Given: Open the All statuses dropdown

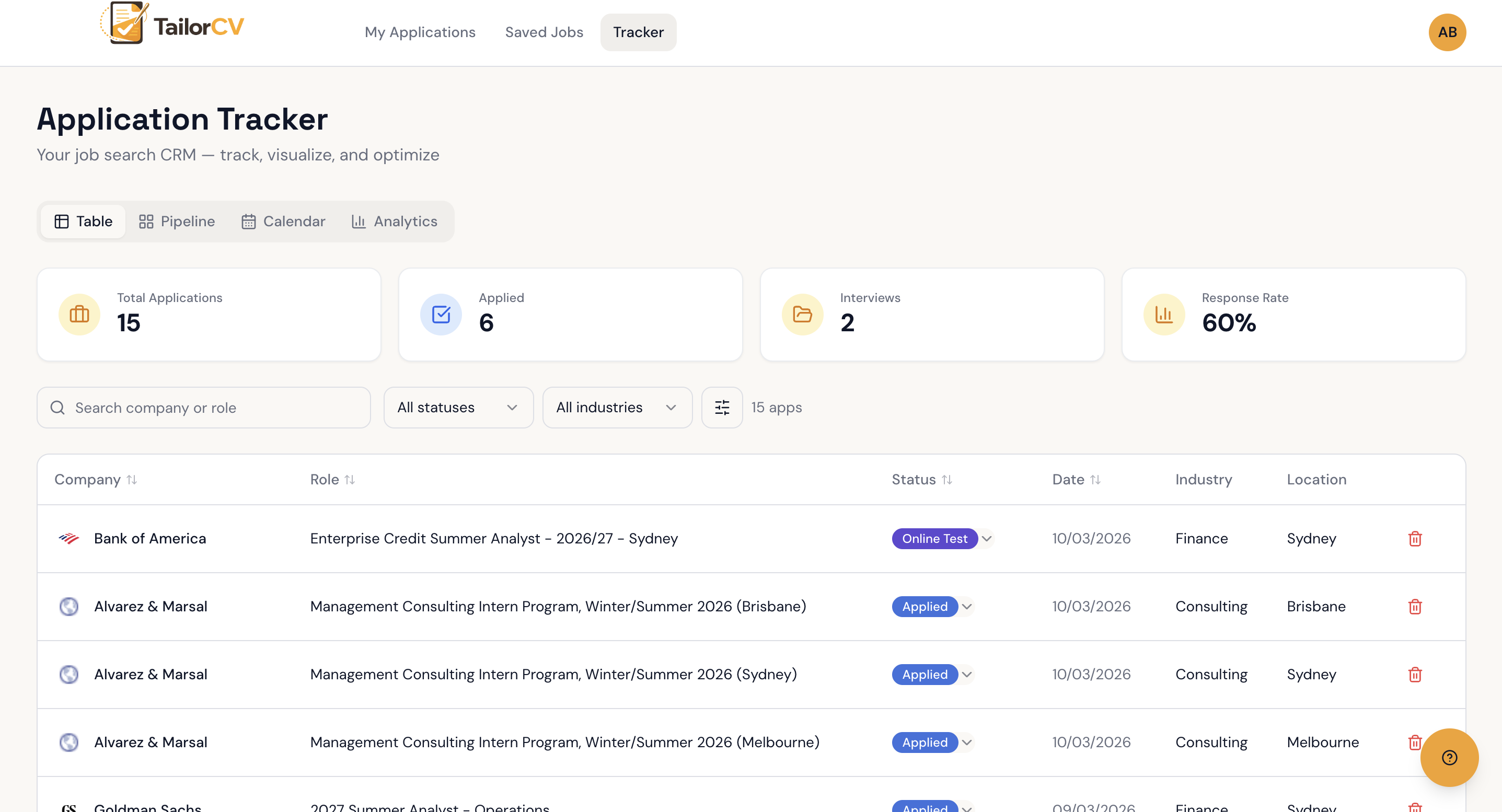Looking at the screenshot, I should 458,408.
